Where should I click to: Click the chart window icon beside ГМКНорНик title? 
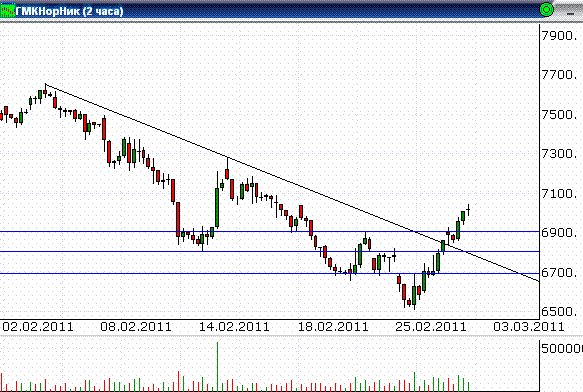pos(8,10)
